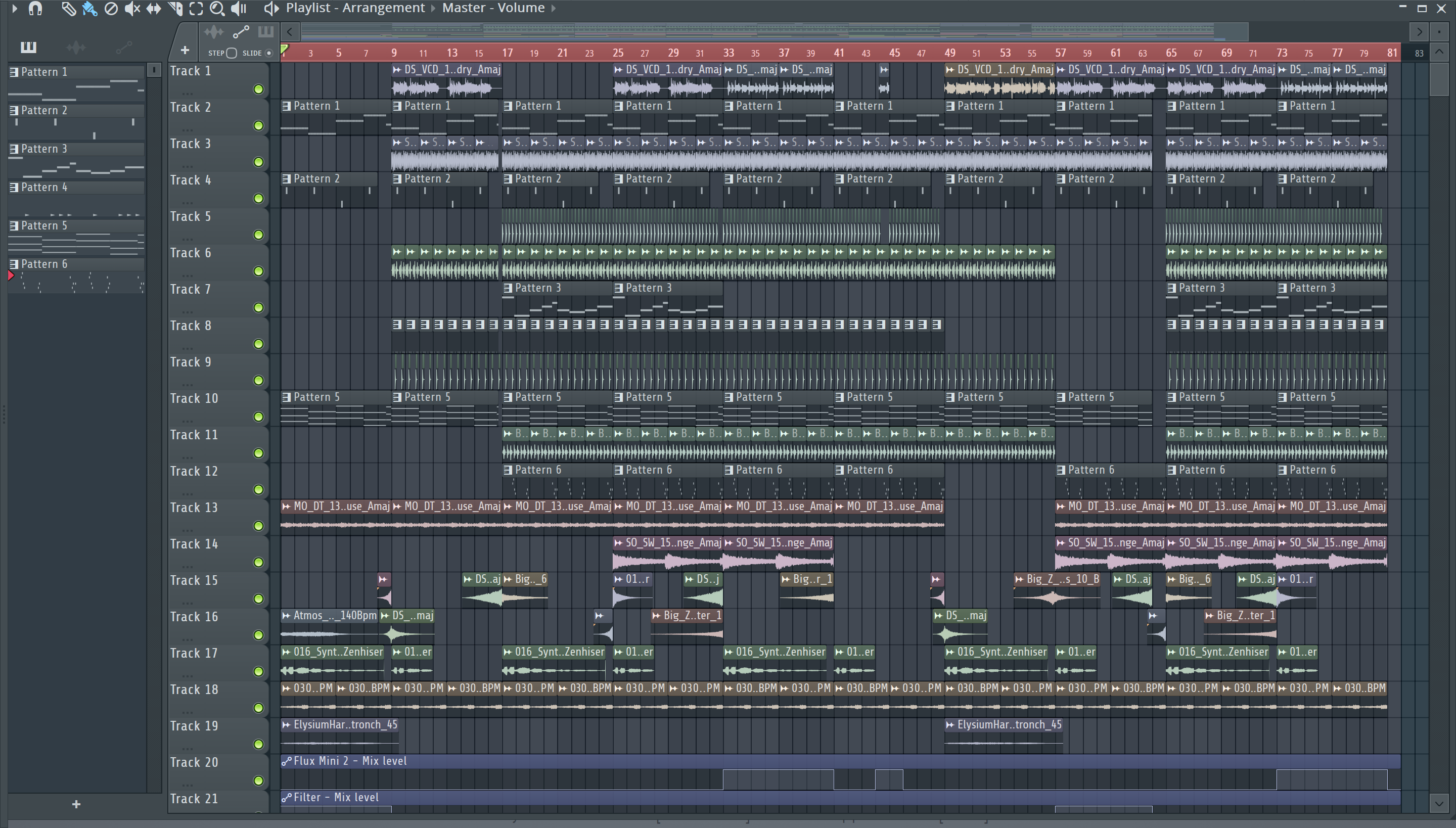The image size is (1456, 828).
Task: Open first ElysiumHar clip menu on Track 19
Action: [x=287, y=725]
